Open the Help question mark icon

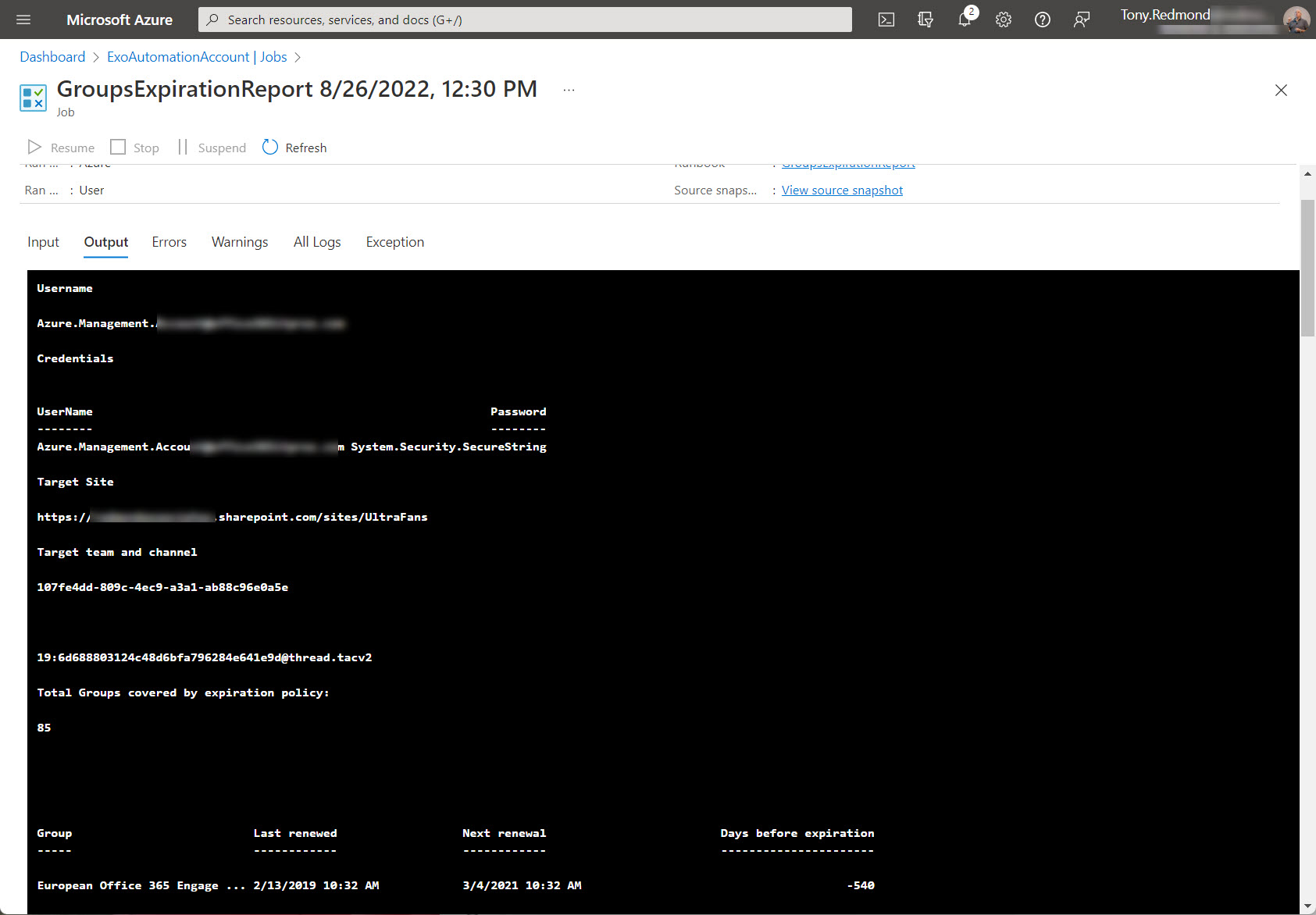[1043, 20]
